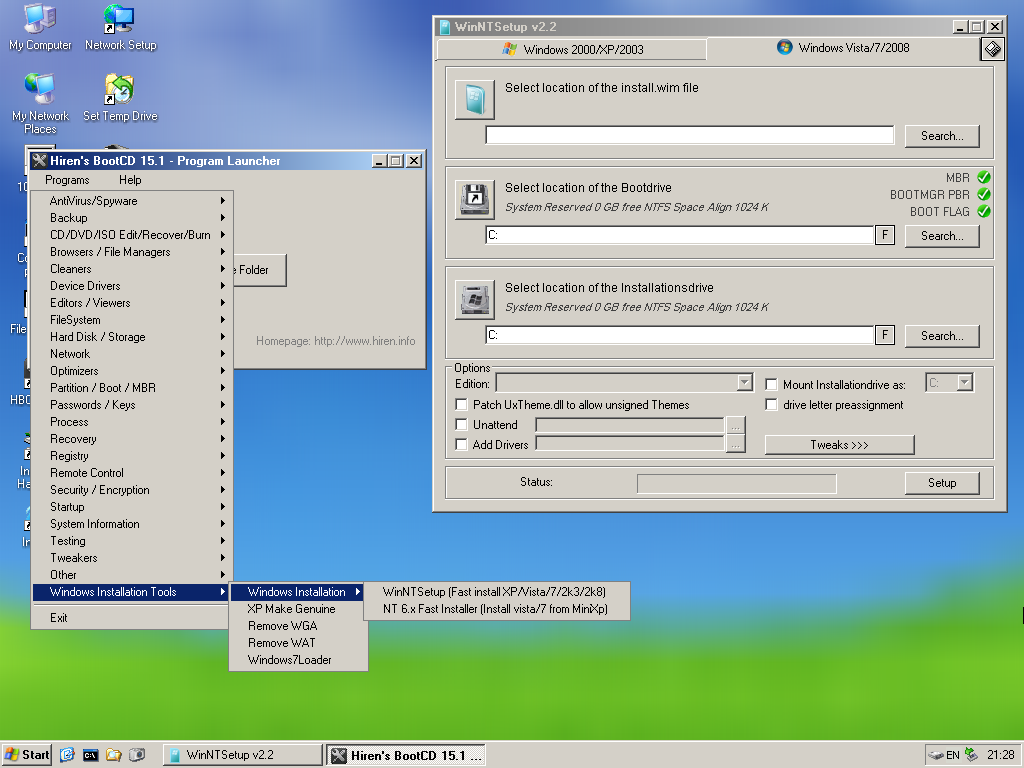Click the WinNTSetup top-right corner tool icon
Image resolution: width=1024 pixels, height=768 pixels.
click(x=991, y=49)
